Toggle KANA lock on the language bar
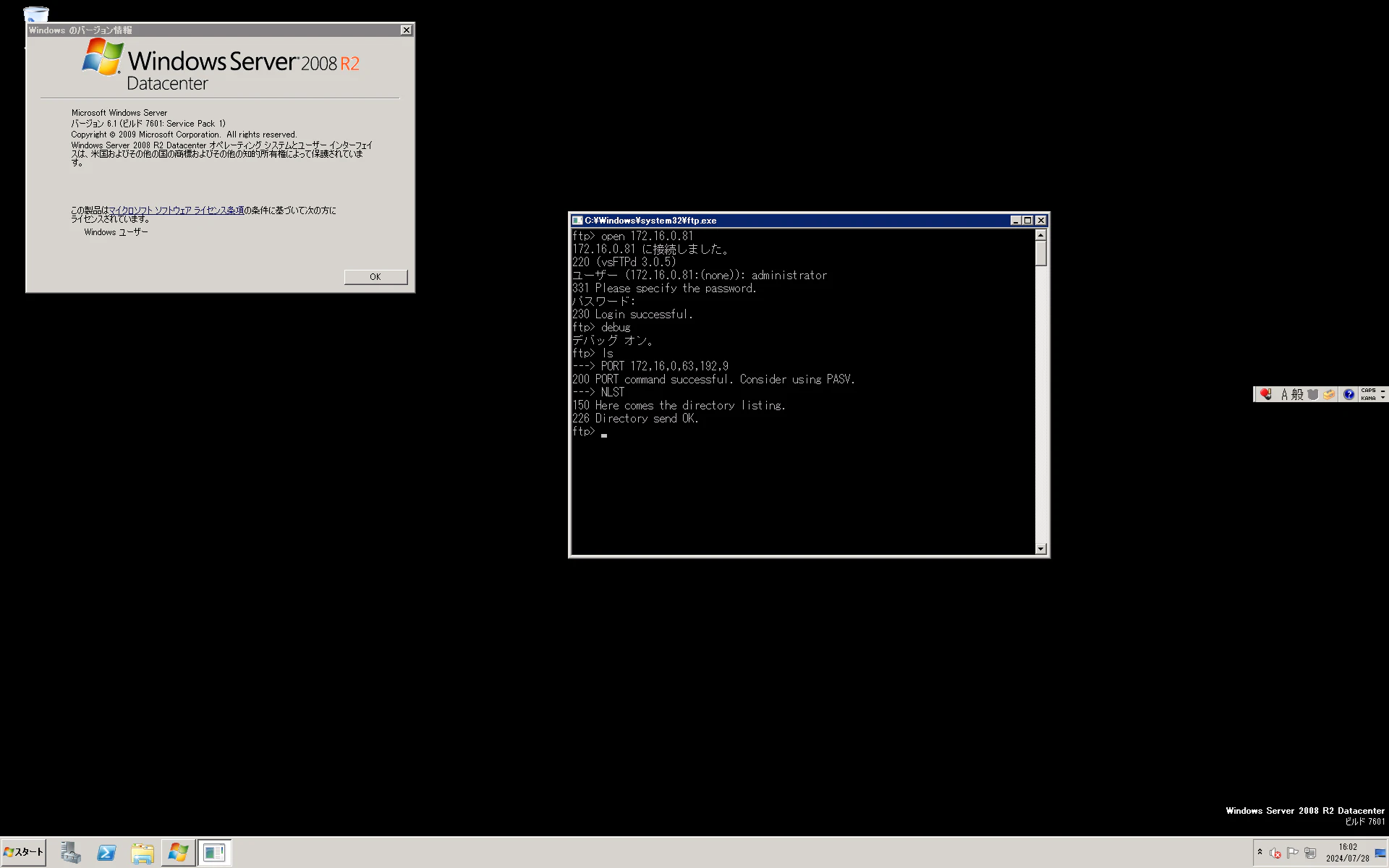The image size is (1389, 868). [1368, 398]
